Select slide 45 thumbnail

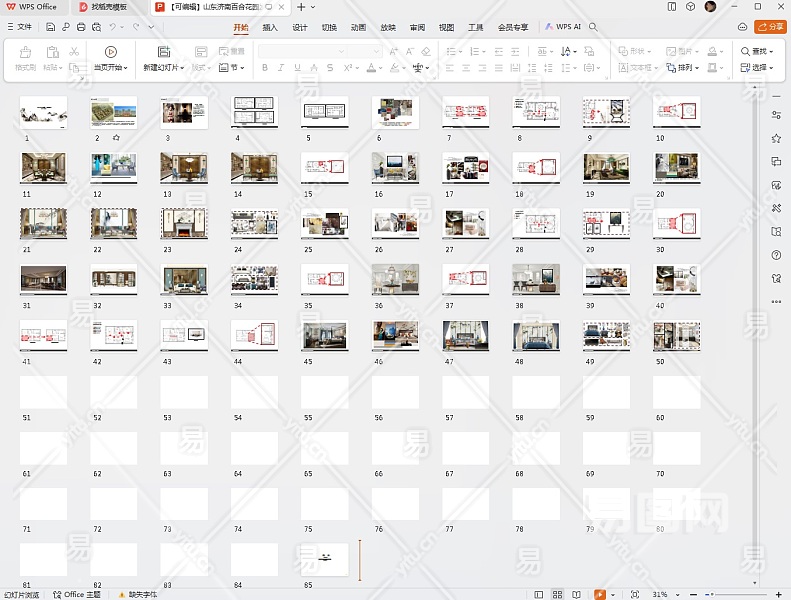point(325,336)
